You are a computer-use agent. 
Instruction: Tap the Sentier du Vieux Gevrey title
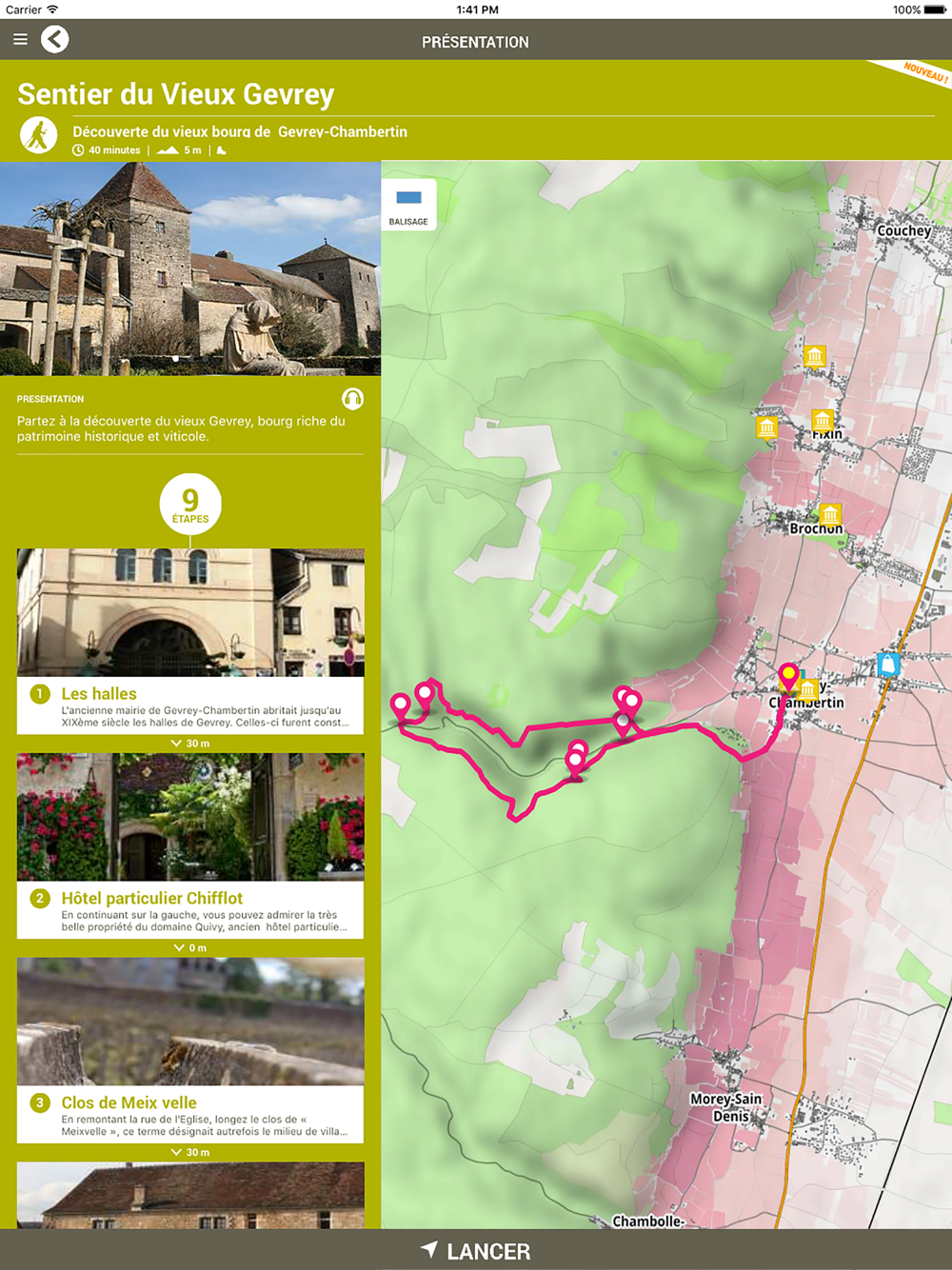(x=176, y=94)
